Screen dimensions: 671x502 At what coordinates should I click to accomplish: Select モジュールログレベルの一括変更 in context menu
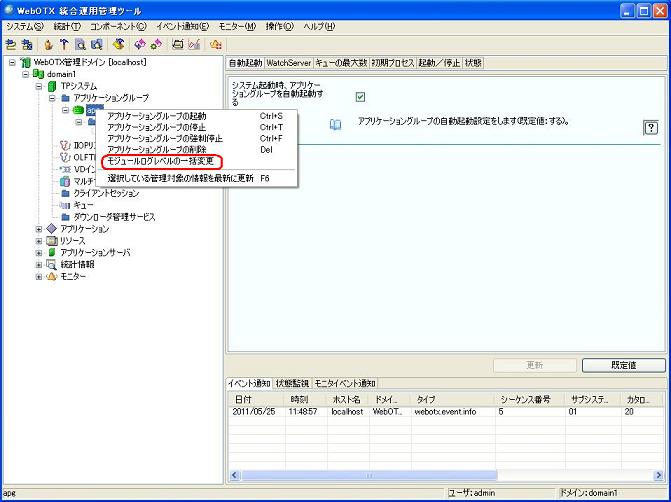click(x=161, y=161)
